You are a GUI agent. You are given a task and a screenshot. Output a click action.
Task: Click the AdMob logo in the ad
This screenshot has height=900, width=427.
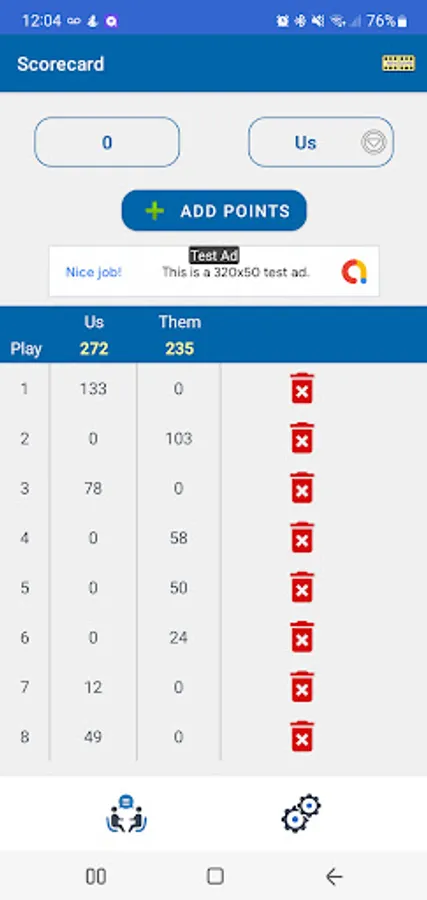pyautogui.click(x=354, y=271)
